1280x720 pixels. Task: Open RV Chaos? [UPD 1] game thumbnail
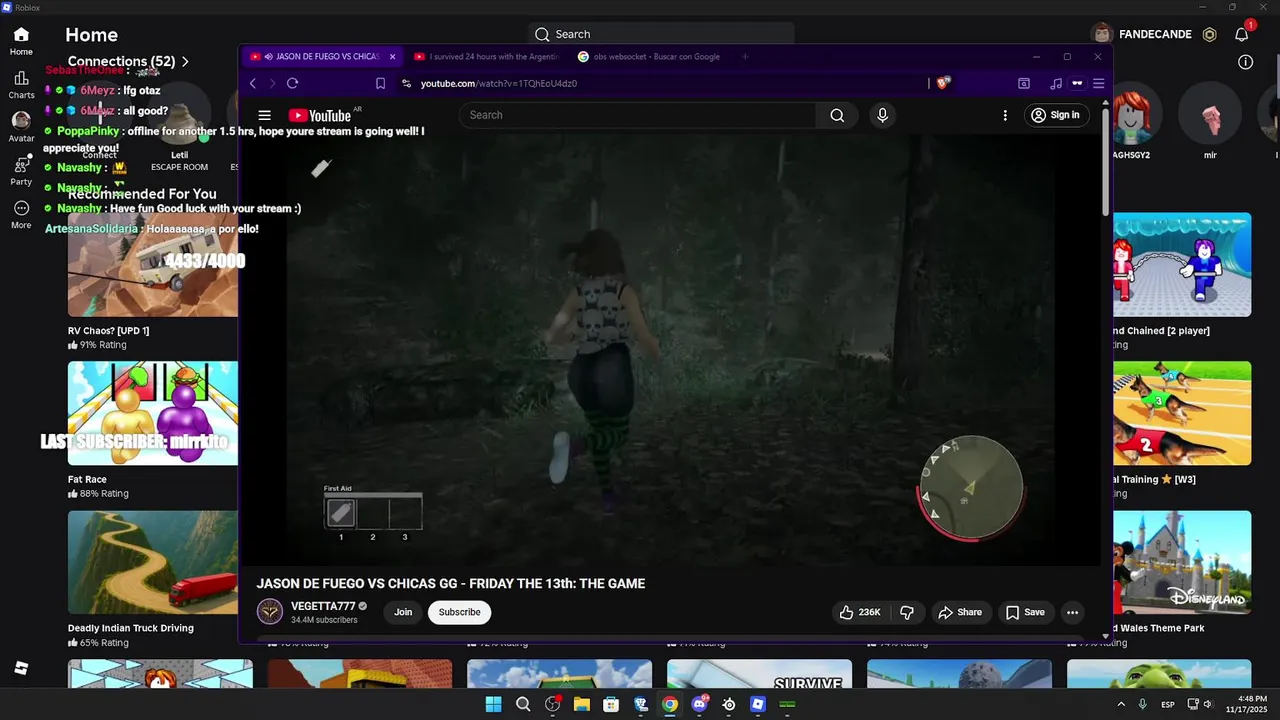[153, 265]
